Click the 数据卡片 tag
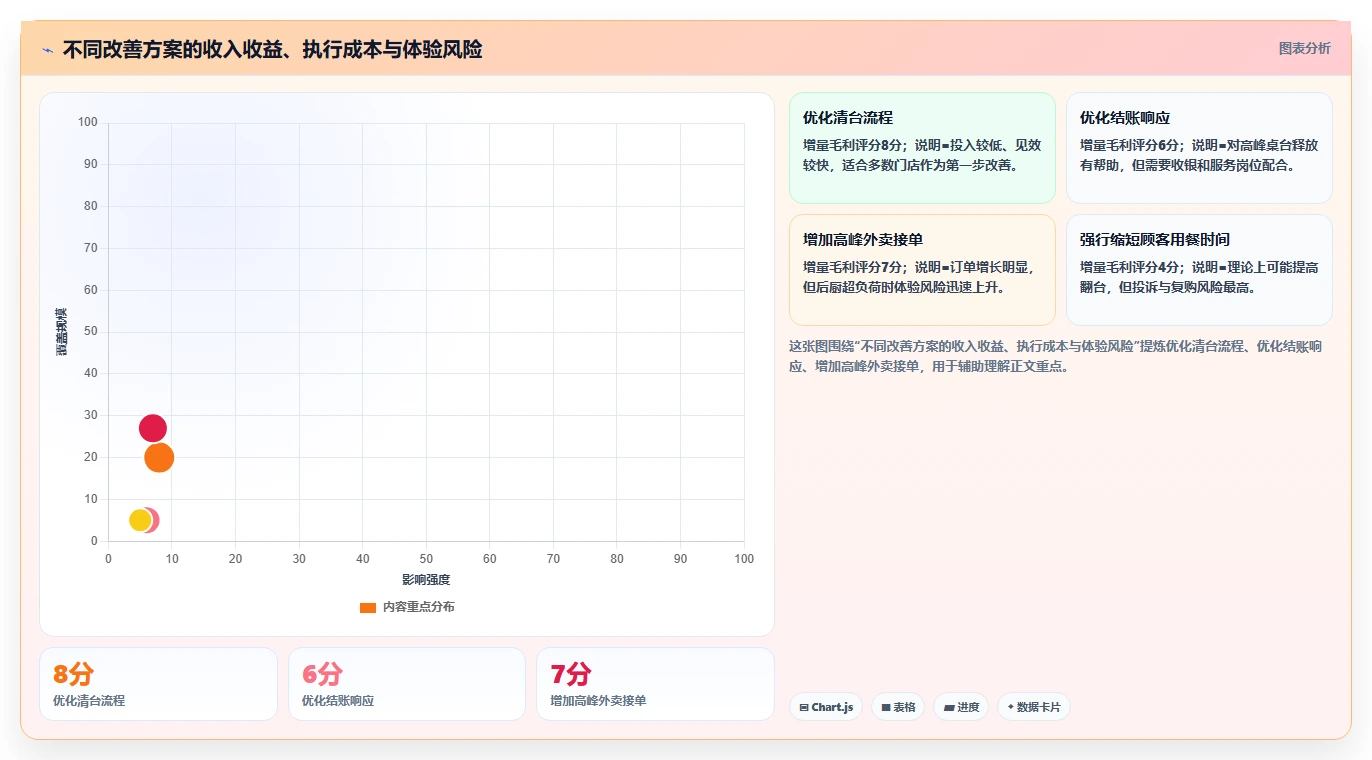This screenshot has width=1372, height=760. coord(1033,707)
